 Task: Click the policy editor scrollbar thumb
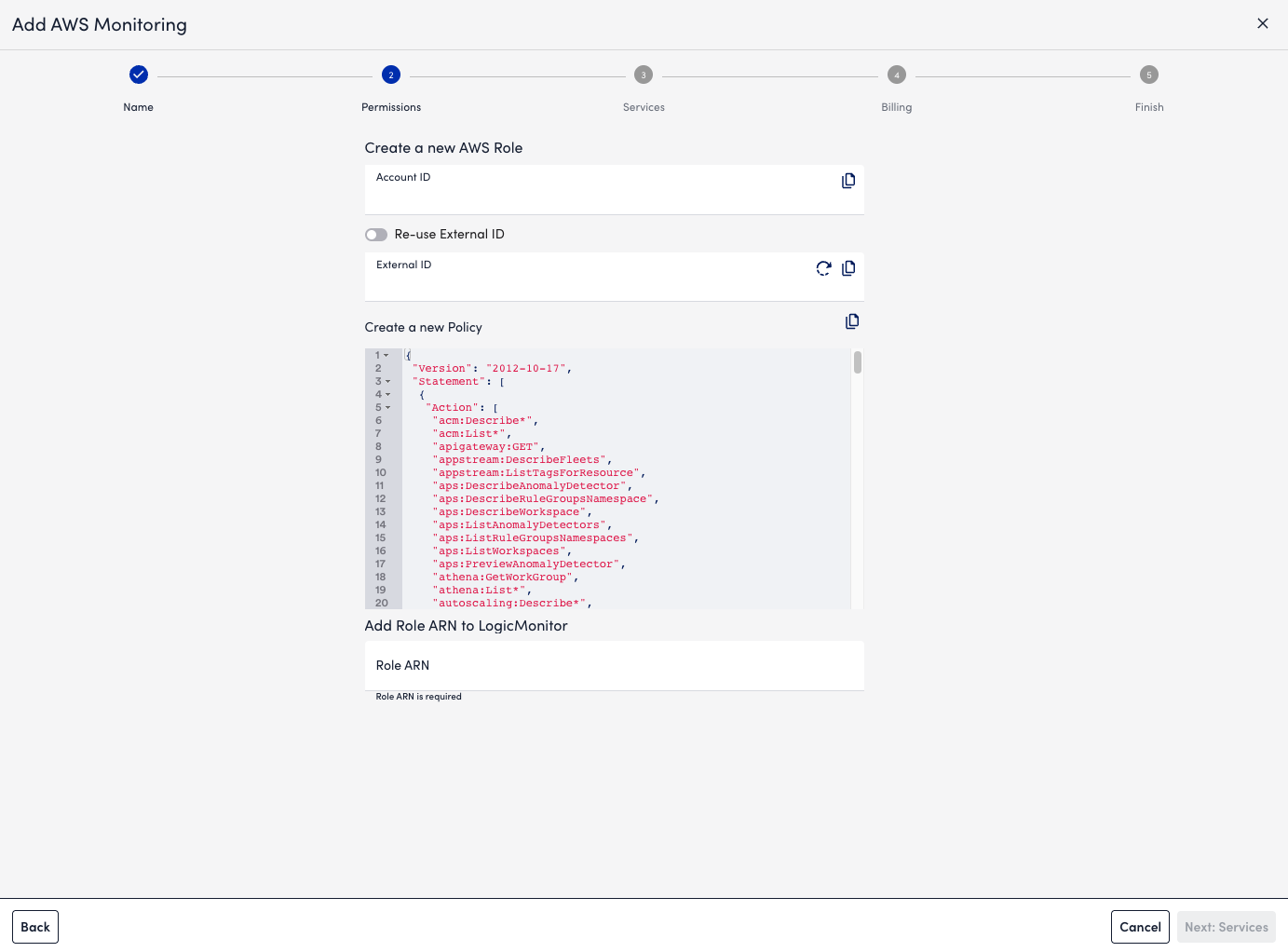point(857,362)
